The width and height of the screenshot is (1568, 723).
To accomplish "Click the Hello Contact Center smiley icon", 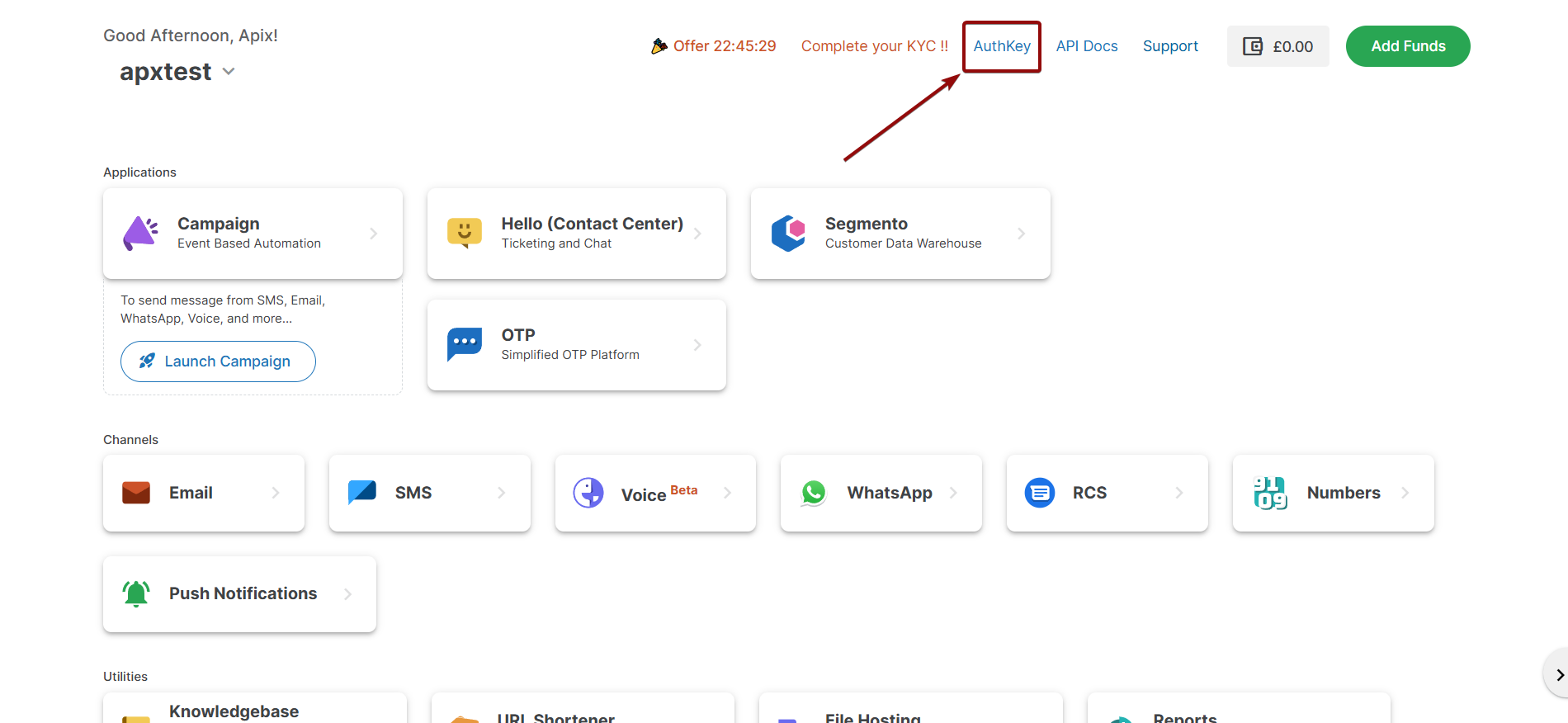I will (465, 233).
